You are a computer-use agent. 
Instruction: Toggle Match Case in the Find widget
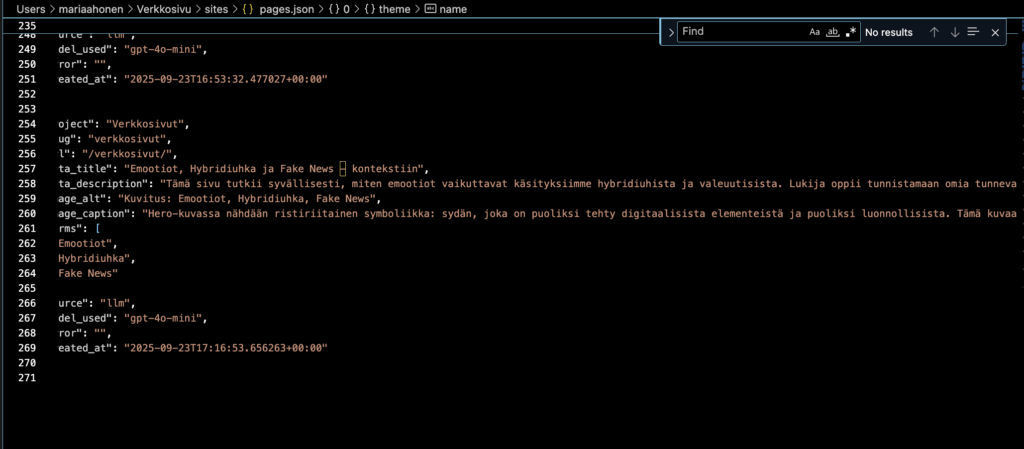(814, 32)
